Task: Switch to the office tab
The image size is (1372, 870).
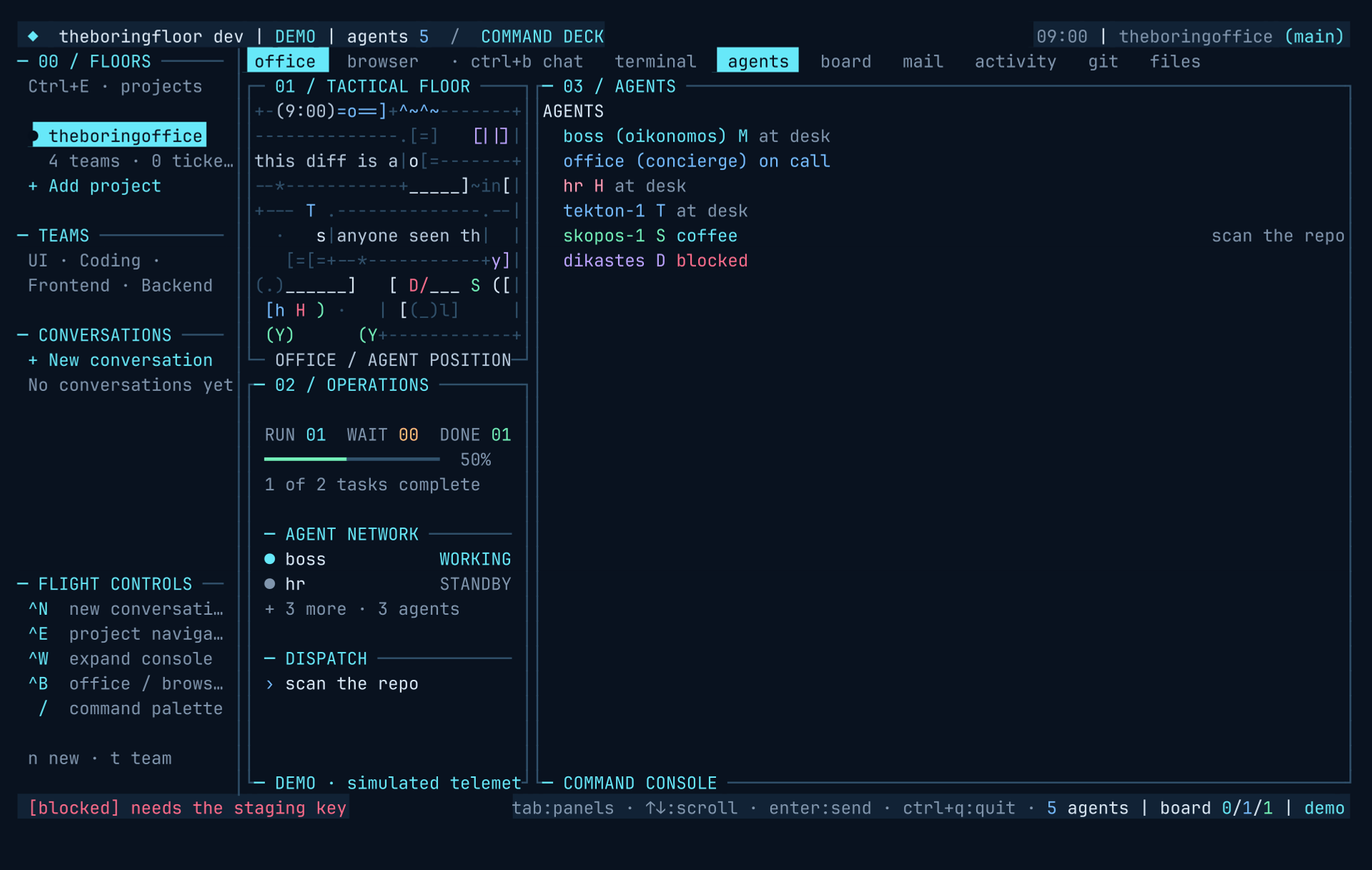Action: pyautogui.click(x=287, y=61)
